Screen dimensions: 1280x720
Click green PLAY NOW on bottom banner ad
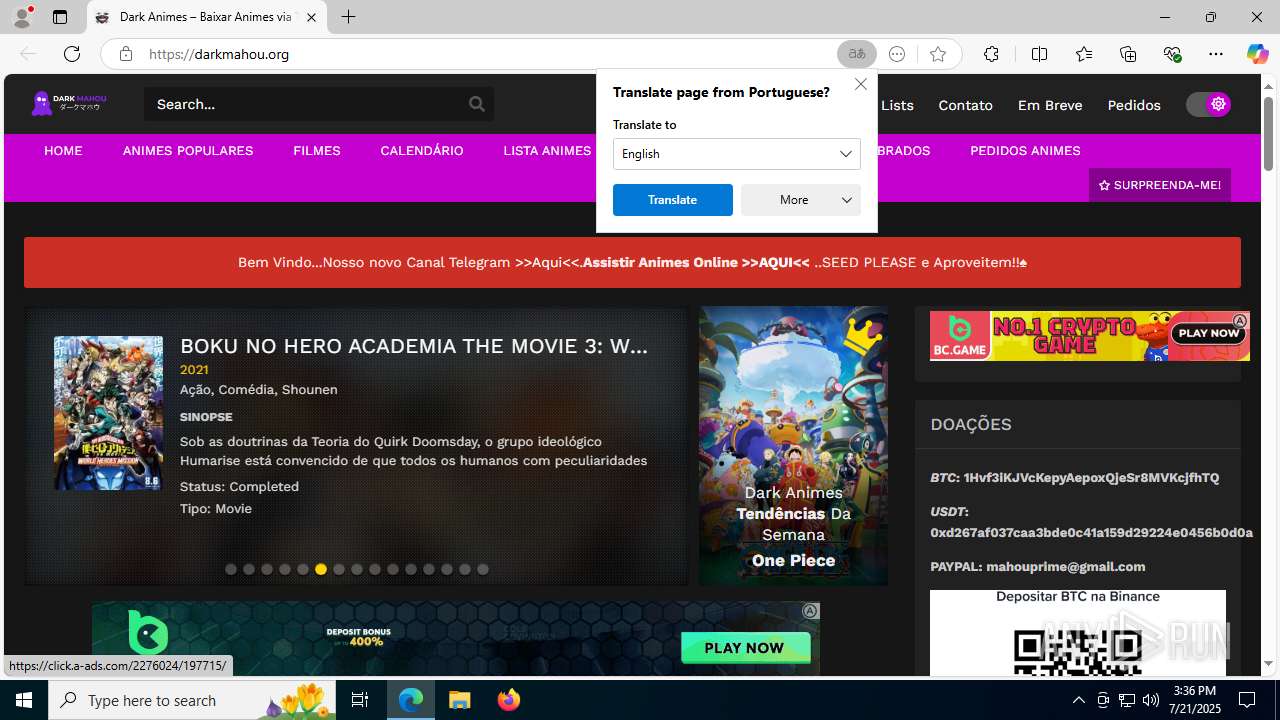click(x=744, y=648)
